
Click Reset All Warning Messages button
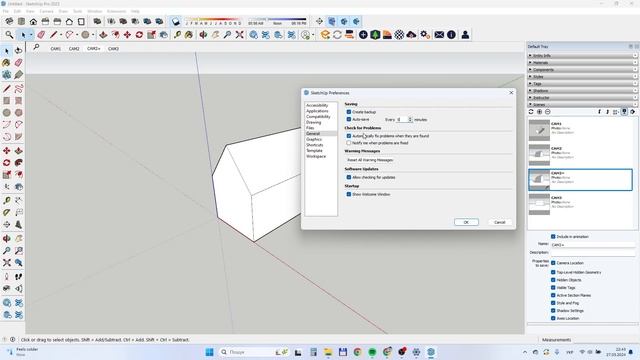point(370,160)
